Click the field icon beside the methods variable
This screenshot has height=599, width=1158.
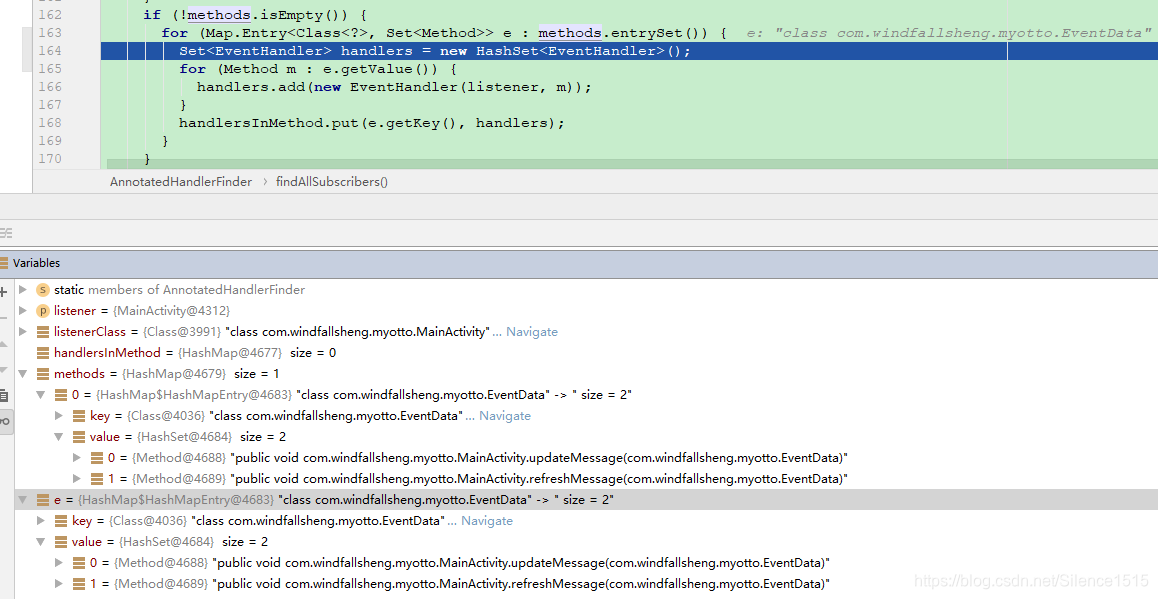(43, 374)
